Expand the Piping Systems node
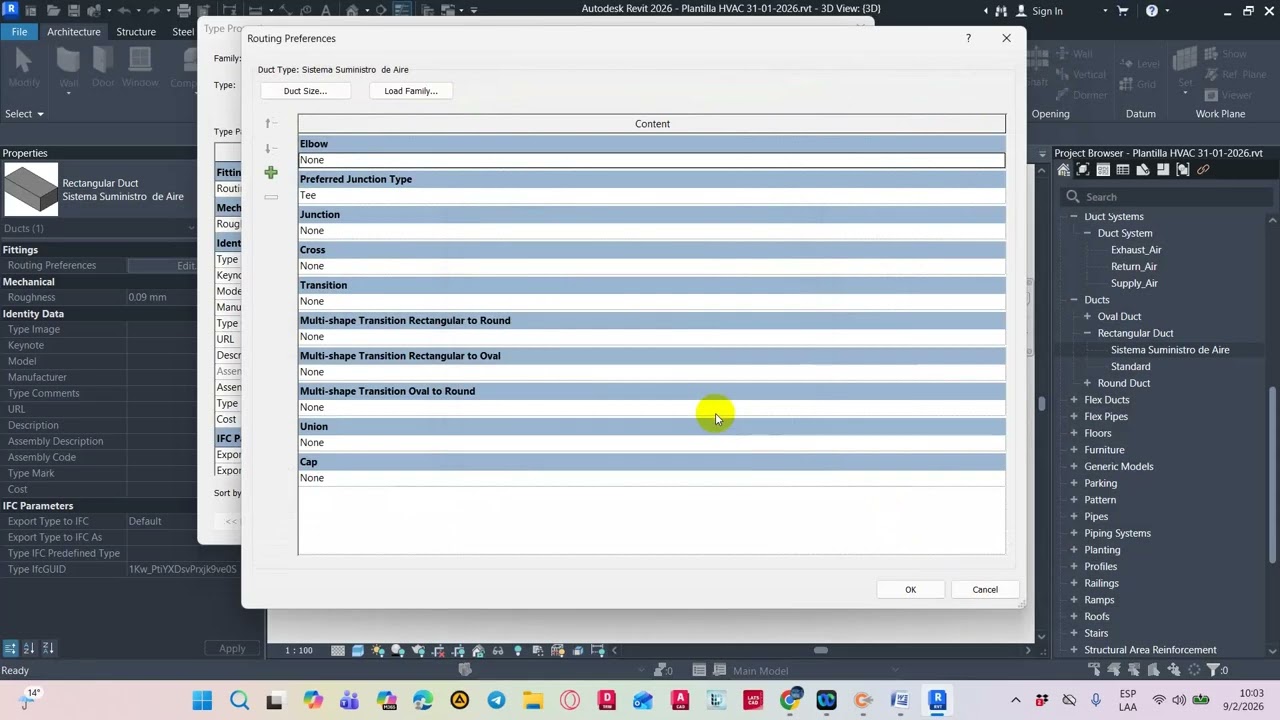 (1074, 533)
